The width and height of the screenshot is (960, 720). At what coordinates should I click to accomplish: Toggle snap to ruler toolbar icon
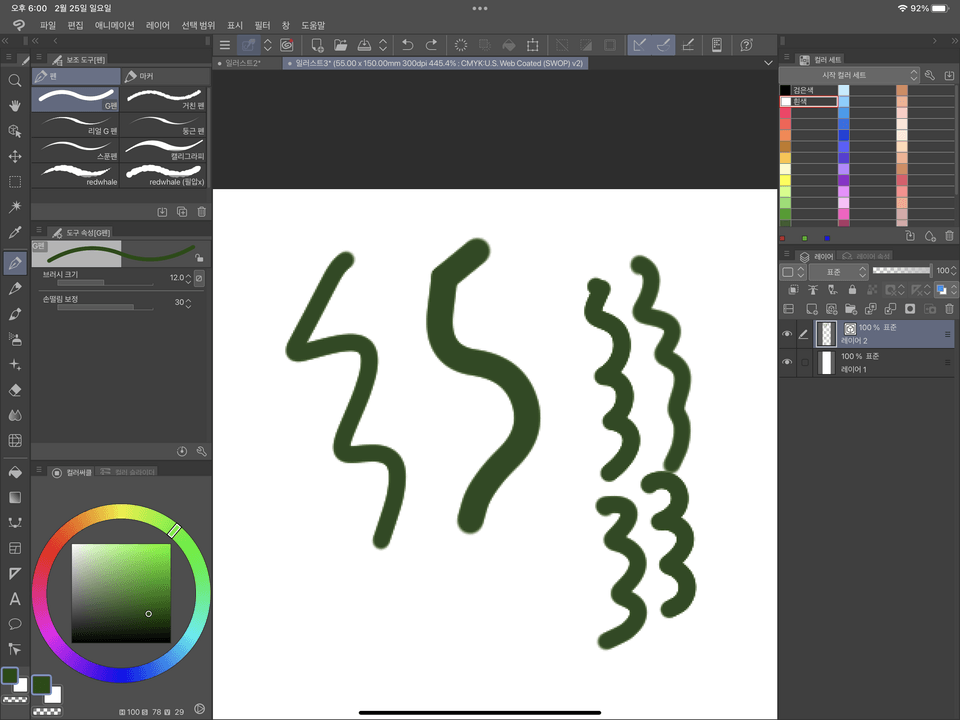(640, 45)
